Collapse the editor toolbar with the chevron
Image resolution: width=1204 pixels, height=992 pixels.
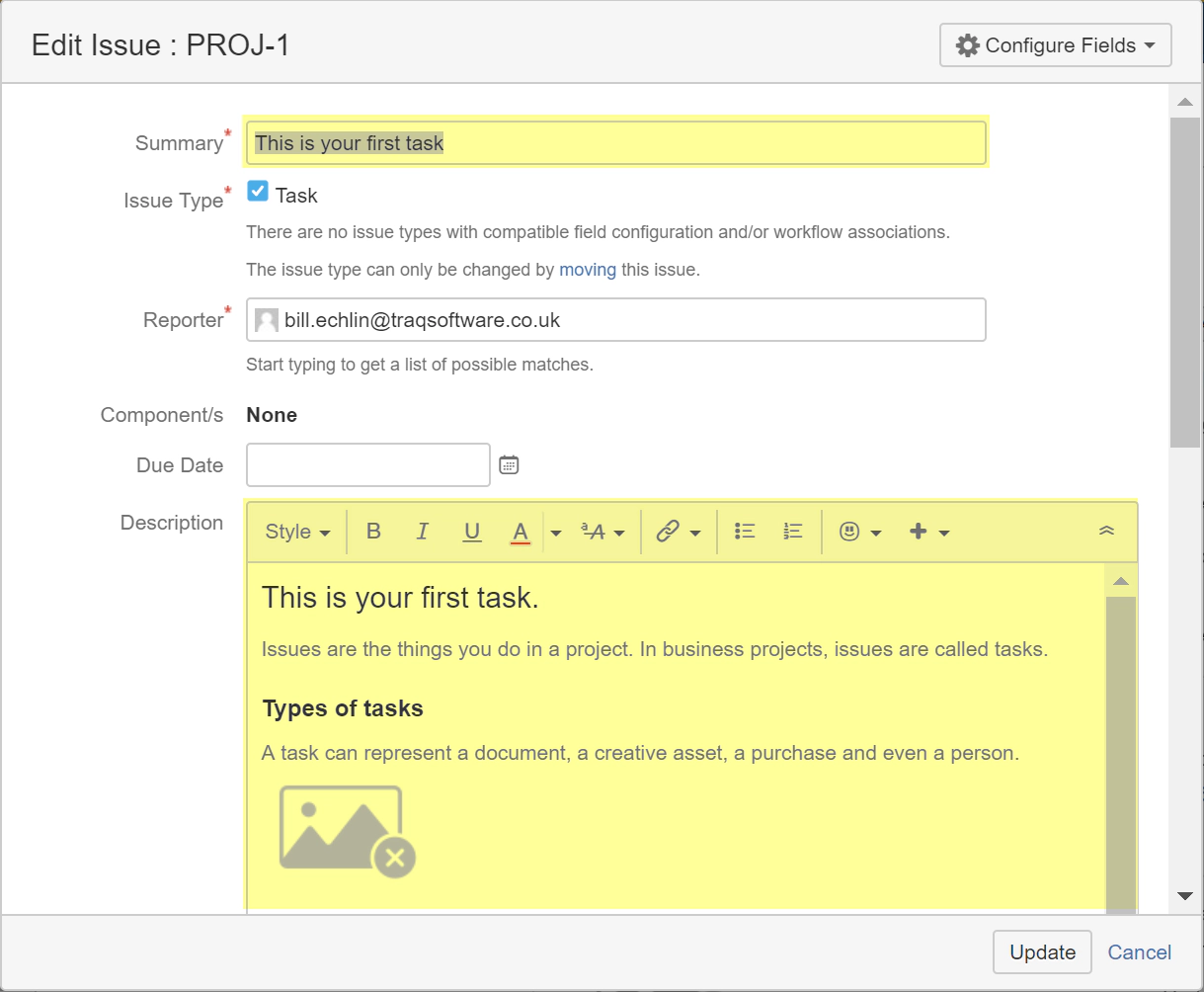[1106, 529]
